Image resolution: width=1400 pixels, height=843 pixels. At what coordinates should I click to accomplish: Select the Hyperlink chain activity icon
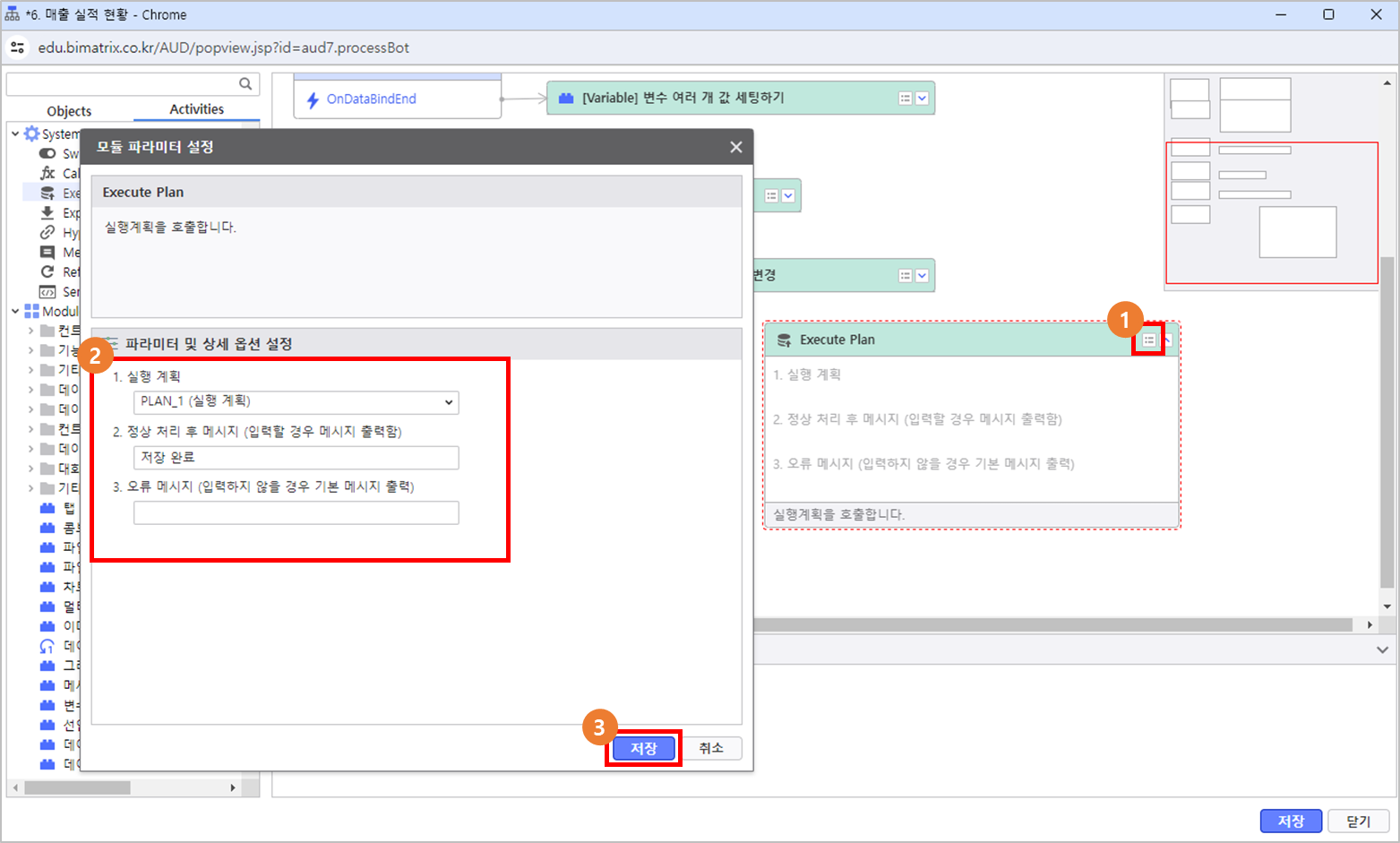point(47,232)
